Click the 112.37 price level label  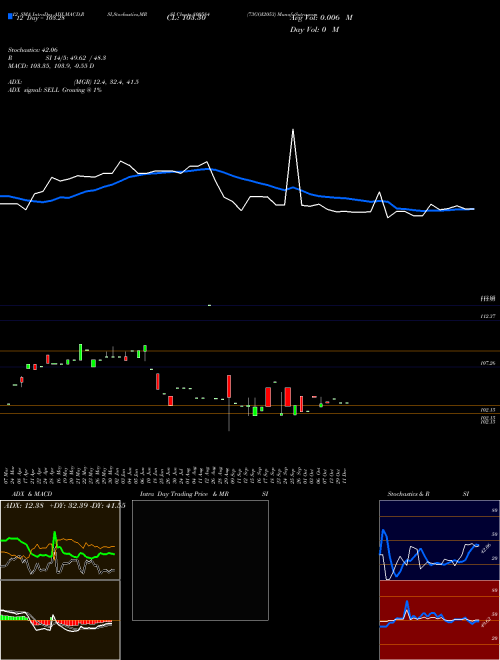(487, 316)
